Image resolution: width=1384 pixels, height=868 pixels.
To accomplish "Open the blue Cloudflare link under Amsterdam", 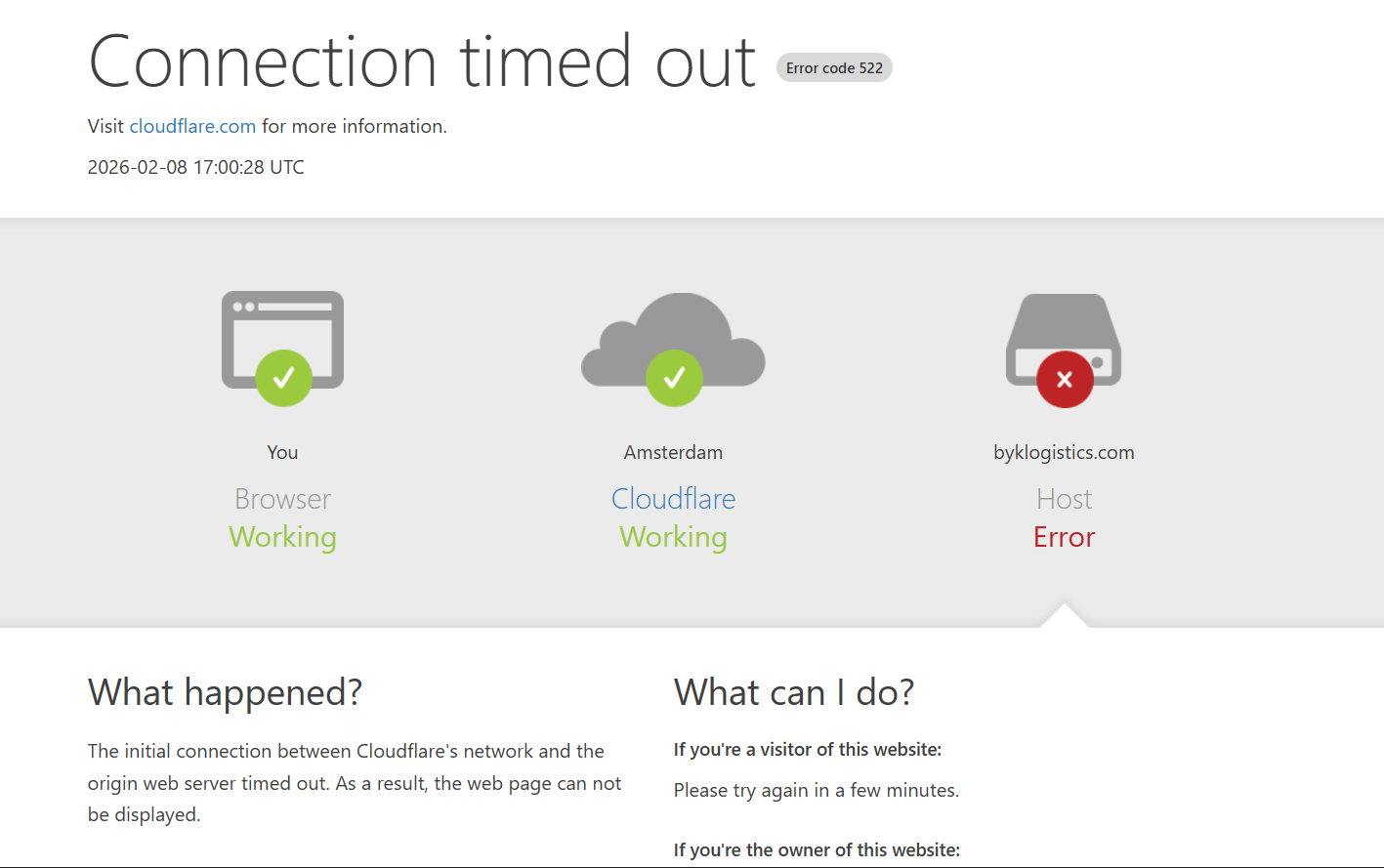I will pos(674,499).
